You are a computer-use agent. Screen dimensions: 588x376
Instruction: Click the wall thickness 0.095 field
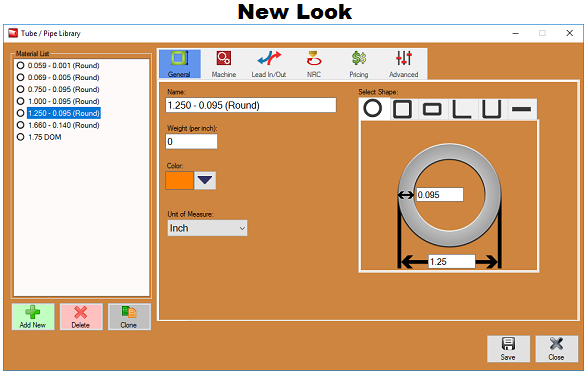click(440, 195)
